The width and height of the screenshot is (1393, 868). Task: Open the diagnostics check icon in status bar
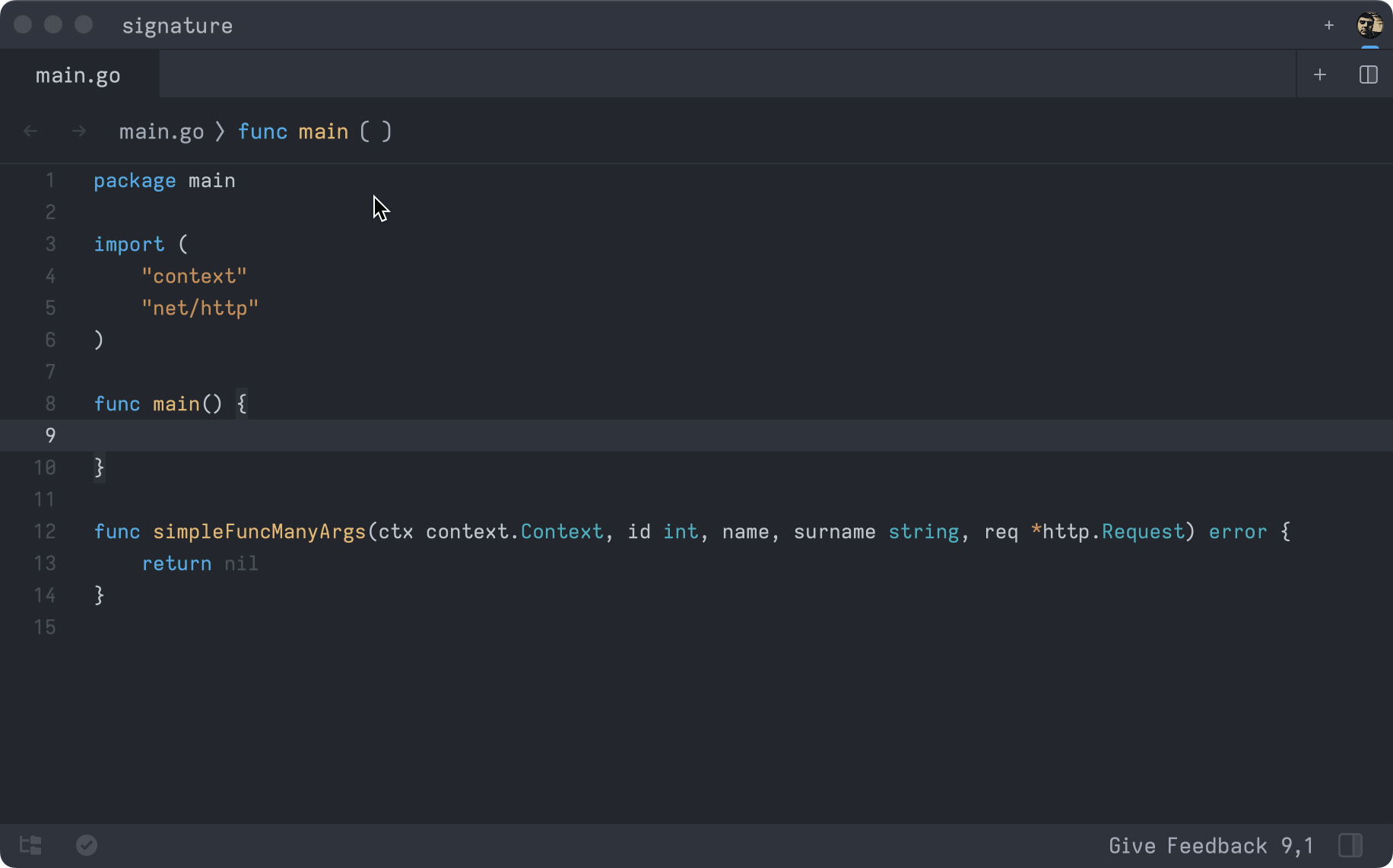[87, 845]
